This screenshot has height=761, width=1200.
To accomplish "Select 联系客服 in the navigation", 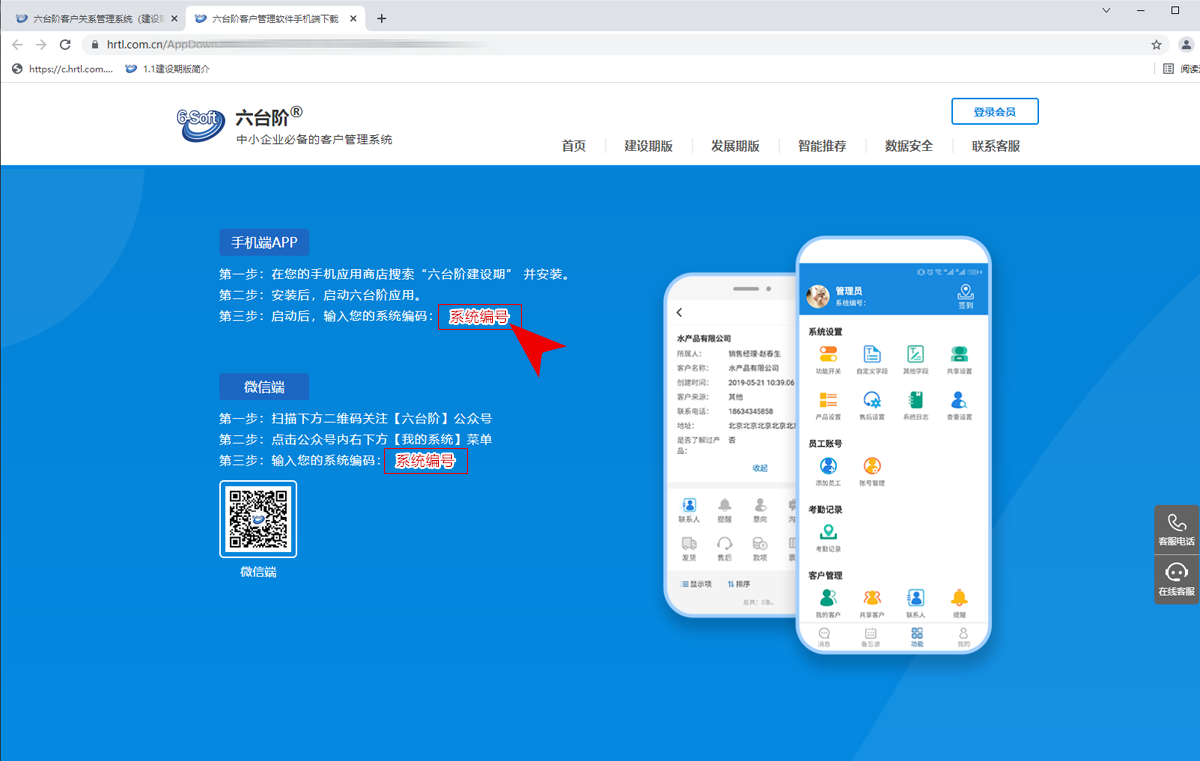I will 996,146.
